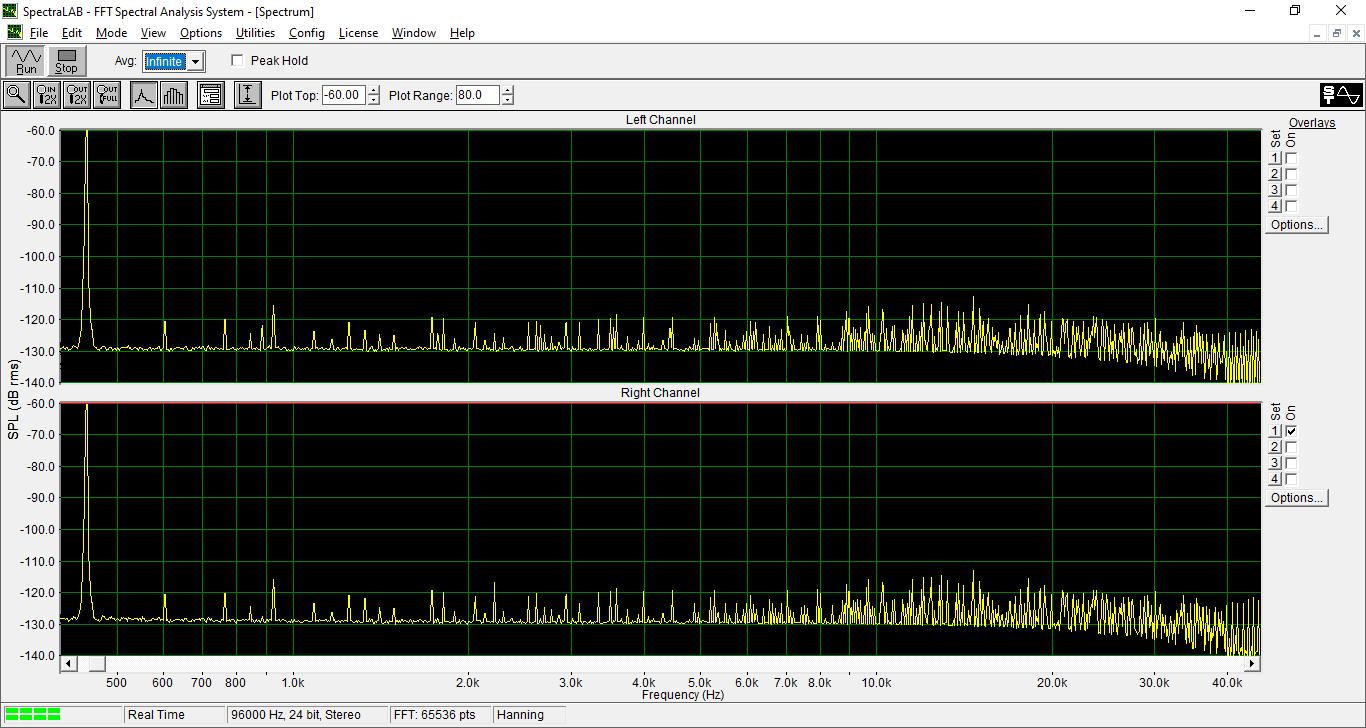The height and width of the screenshot is (728, 1366).
Task: Click the amplitude auto-scale icon
Action: point(247,95)
